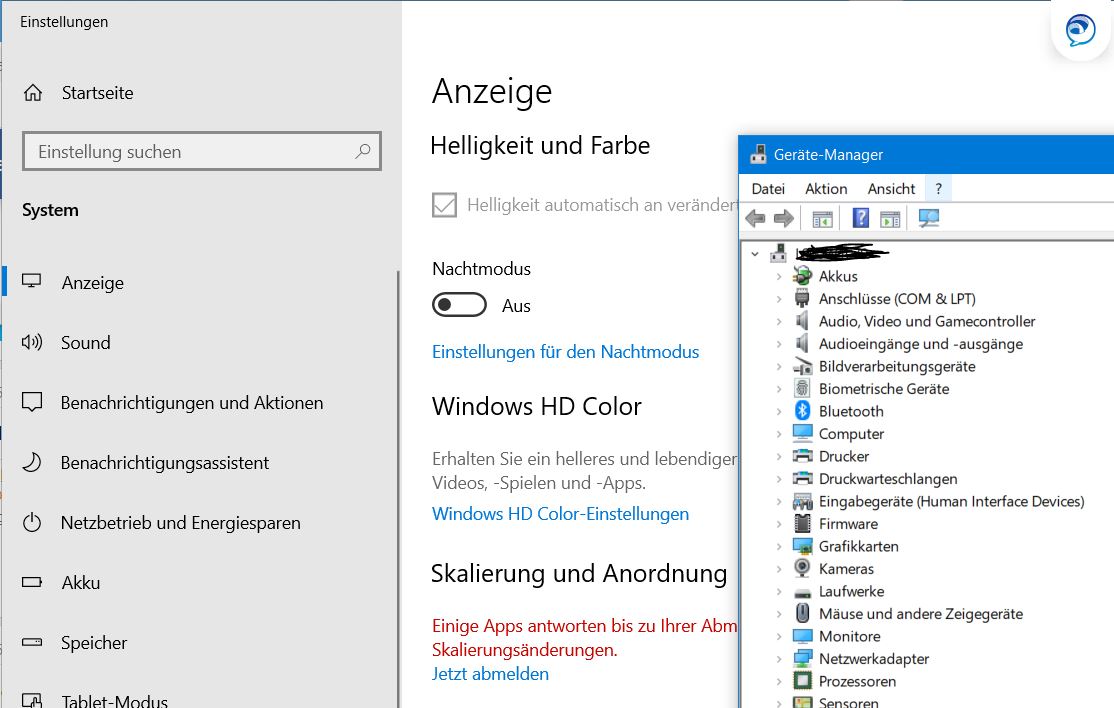Select the Computer entry in device tree
1114x708 pixels.
pos(851,434)
